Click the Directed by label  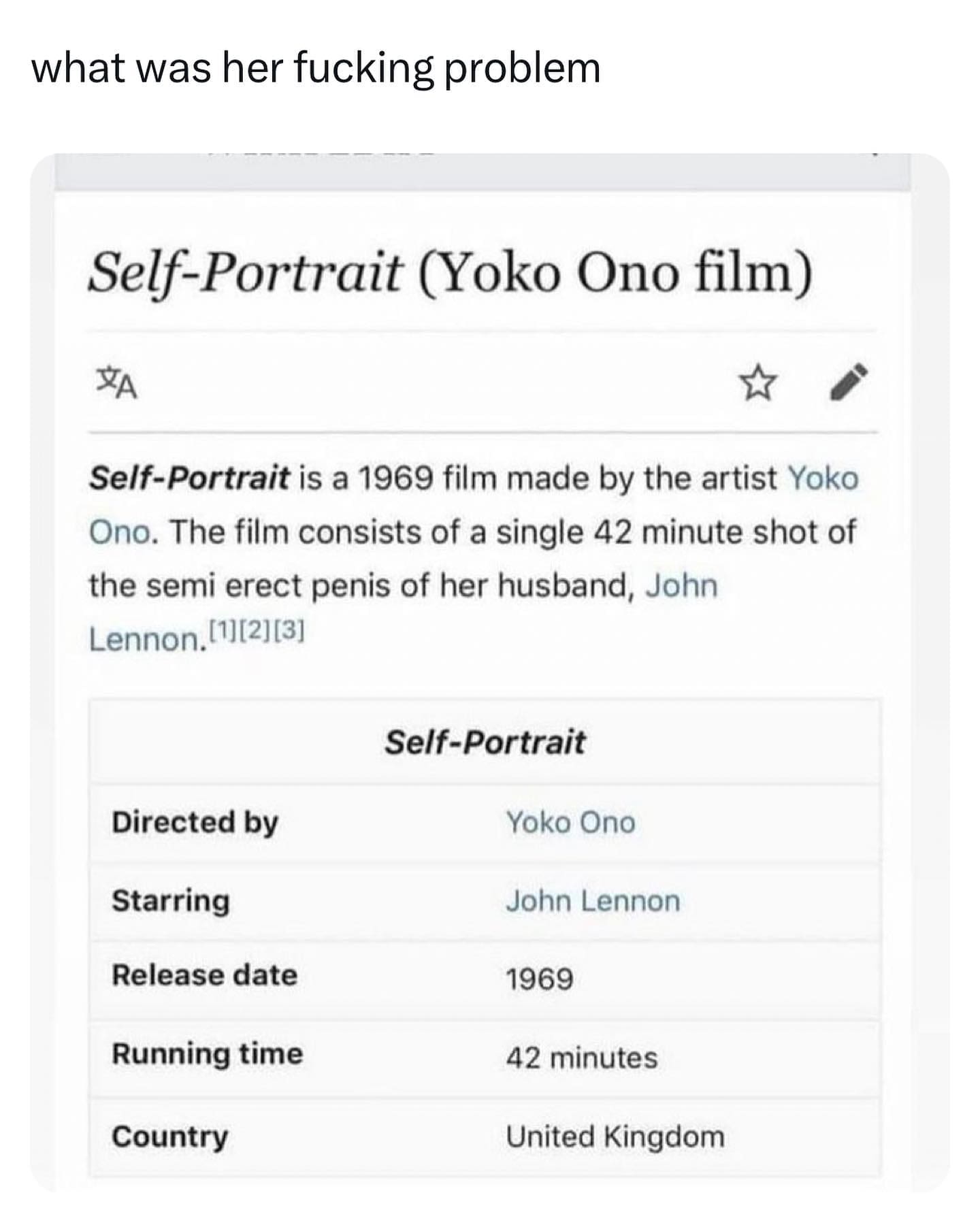(195, 822)
